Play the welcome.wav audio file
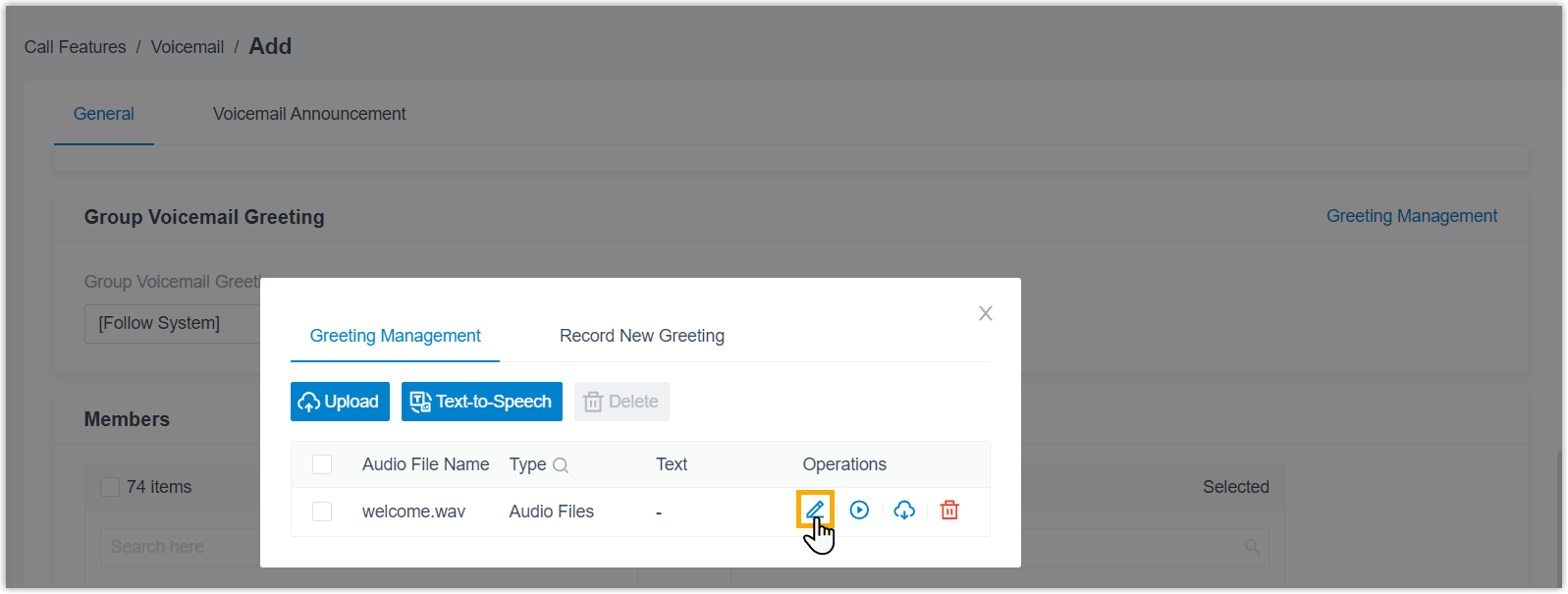Image resolution: width=1568 pixels, height=594 pixels. 859,510
